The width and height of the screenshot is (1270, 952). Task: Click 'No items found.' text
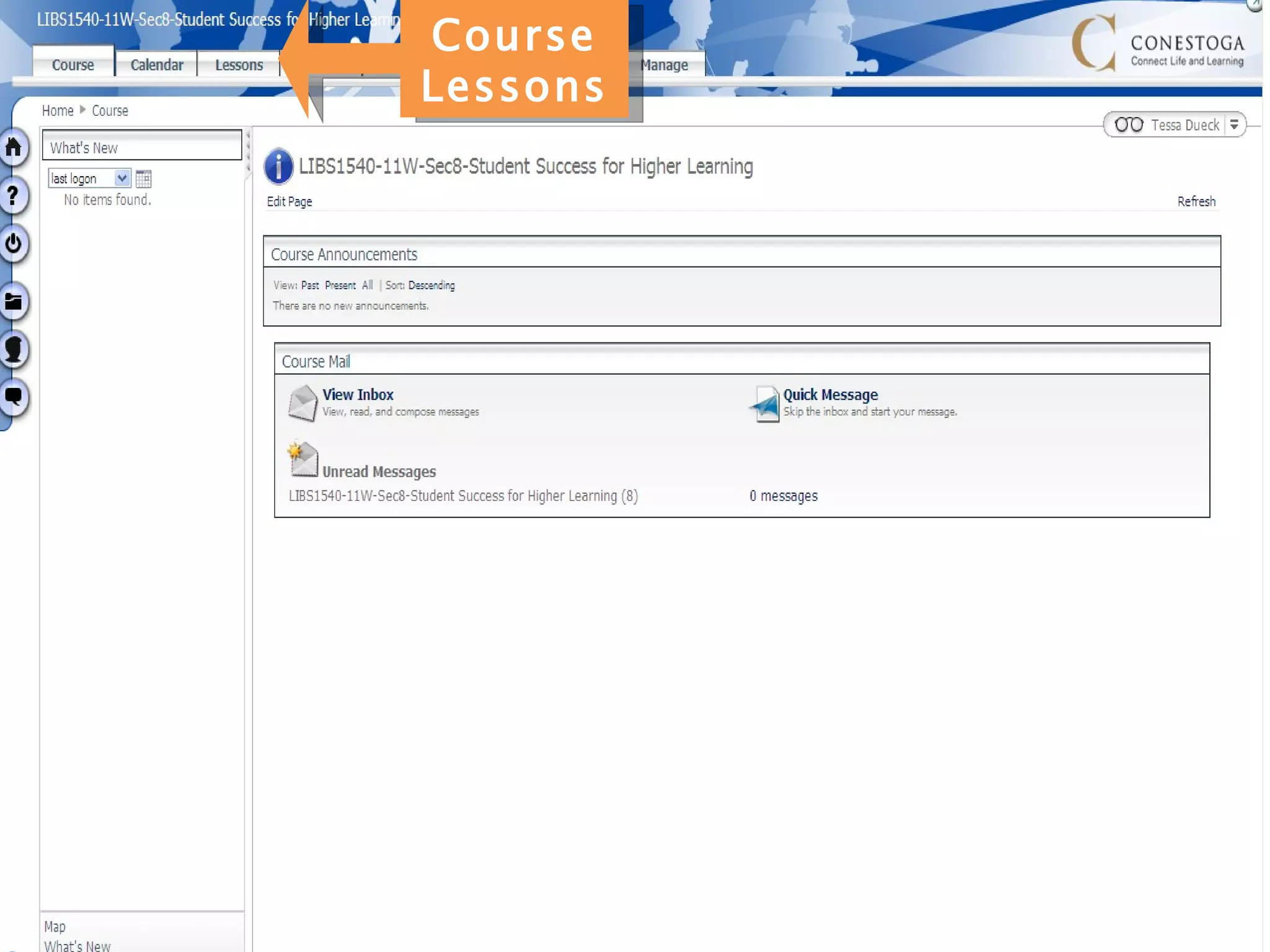(x=107, y=200)
